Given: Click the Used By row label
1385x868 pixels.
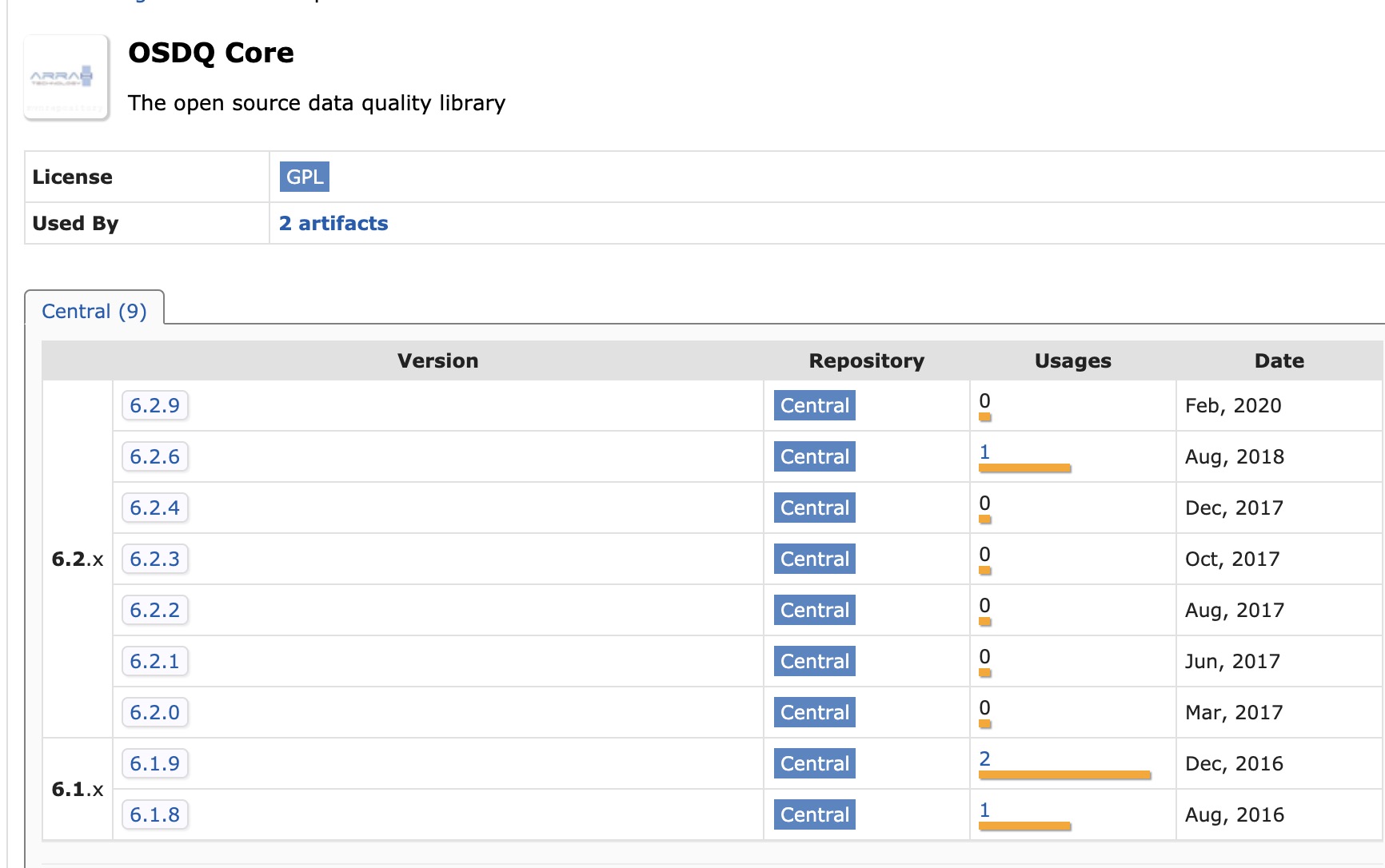Looking at the screenshot, I should (75, 223).
